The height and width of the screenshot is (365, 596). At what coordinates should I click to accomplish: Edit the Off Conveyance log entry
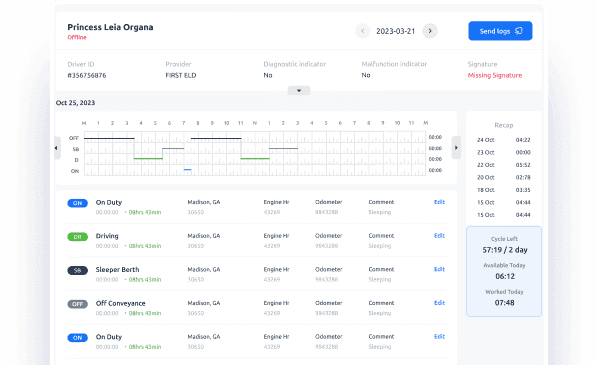439,303
